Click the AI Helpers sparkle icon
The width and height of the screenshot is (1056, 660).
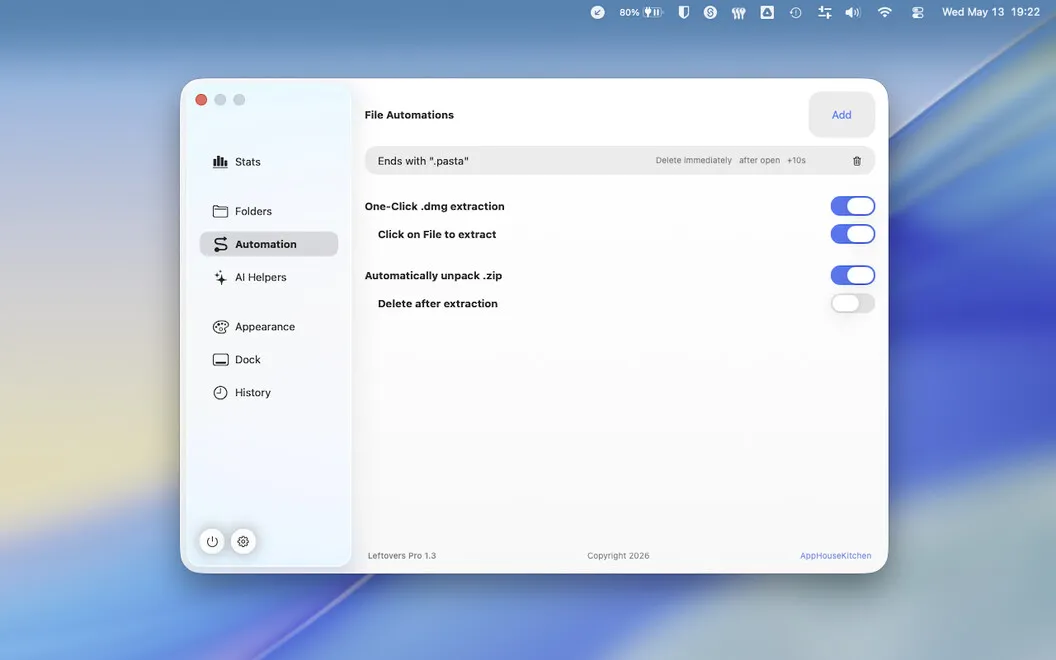click(x=220, y=277)
